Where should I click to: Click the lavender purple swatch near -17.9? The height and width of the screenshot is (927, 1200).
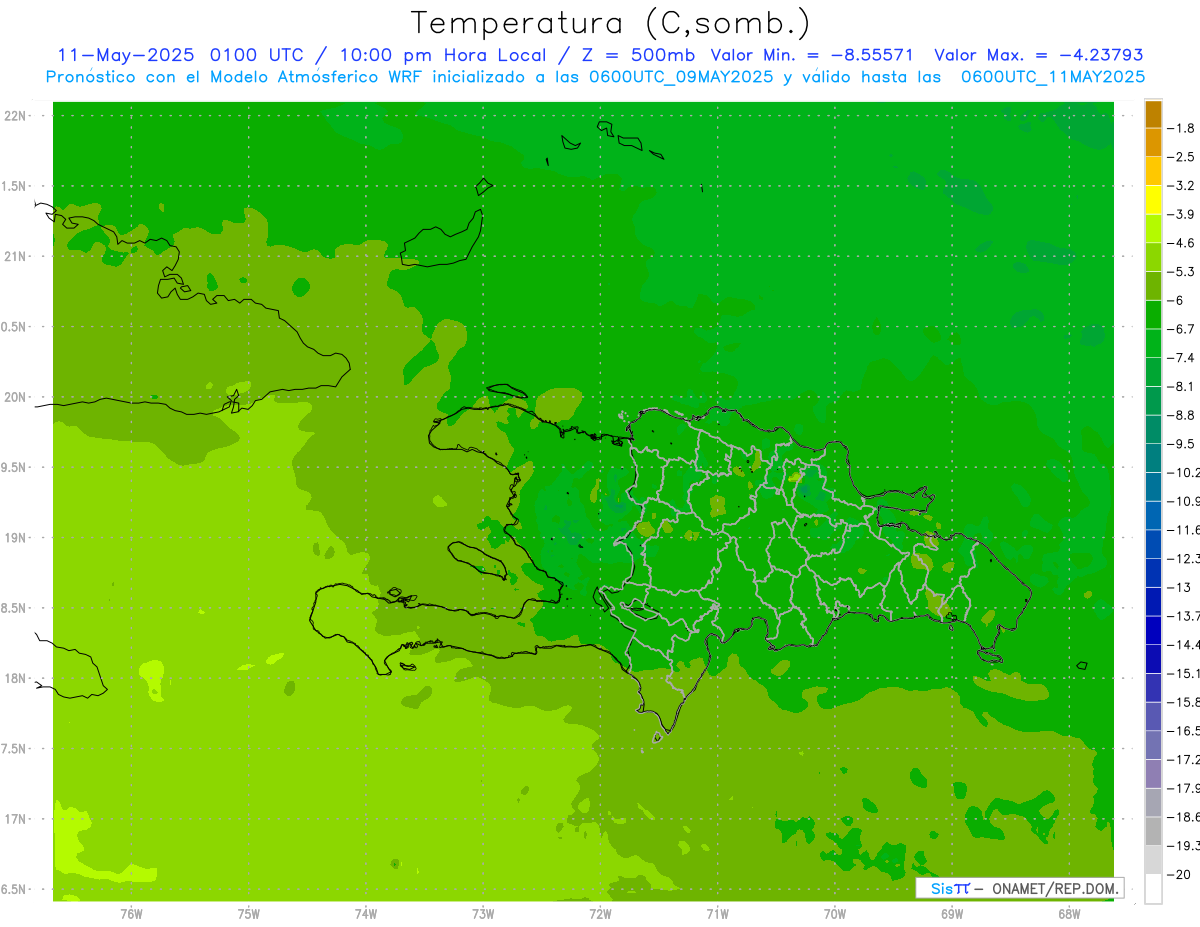(1153, 774)
